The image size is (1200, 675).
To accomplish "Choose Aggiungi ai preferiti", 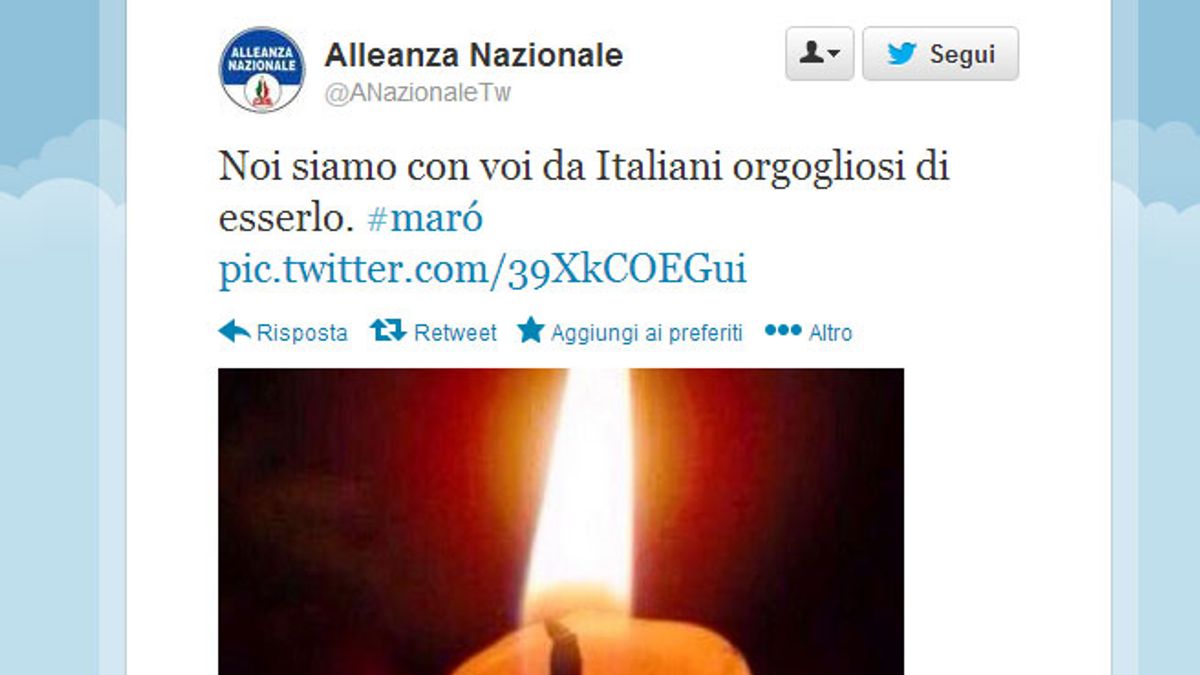I will (647, 333).
